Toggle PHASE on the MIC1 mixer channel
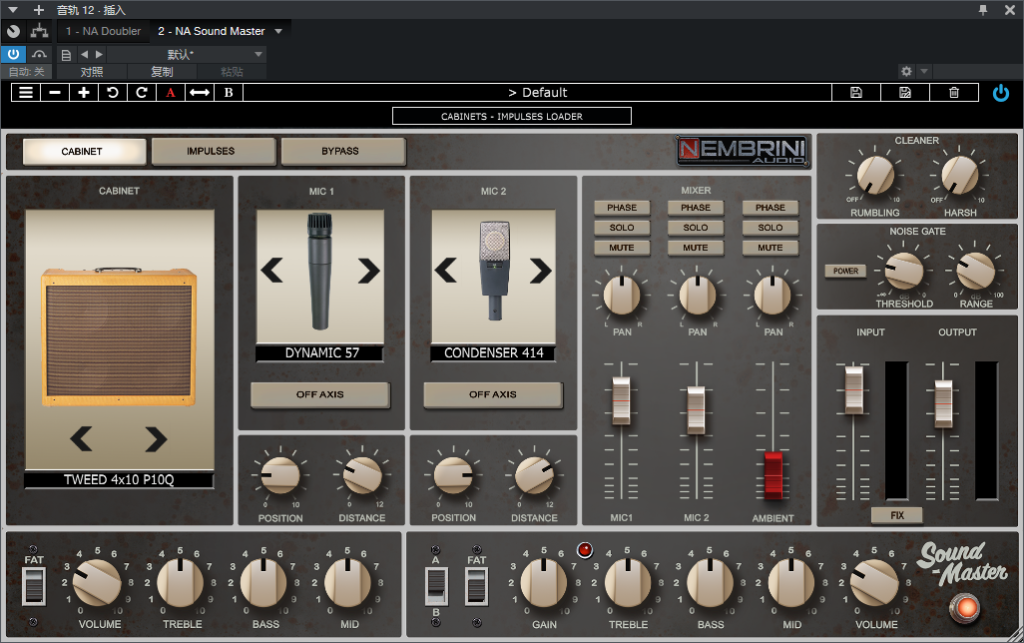The width and height of the screenshot is (1024, 643). click(622, 208)
